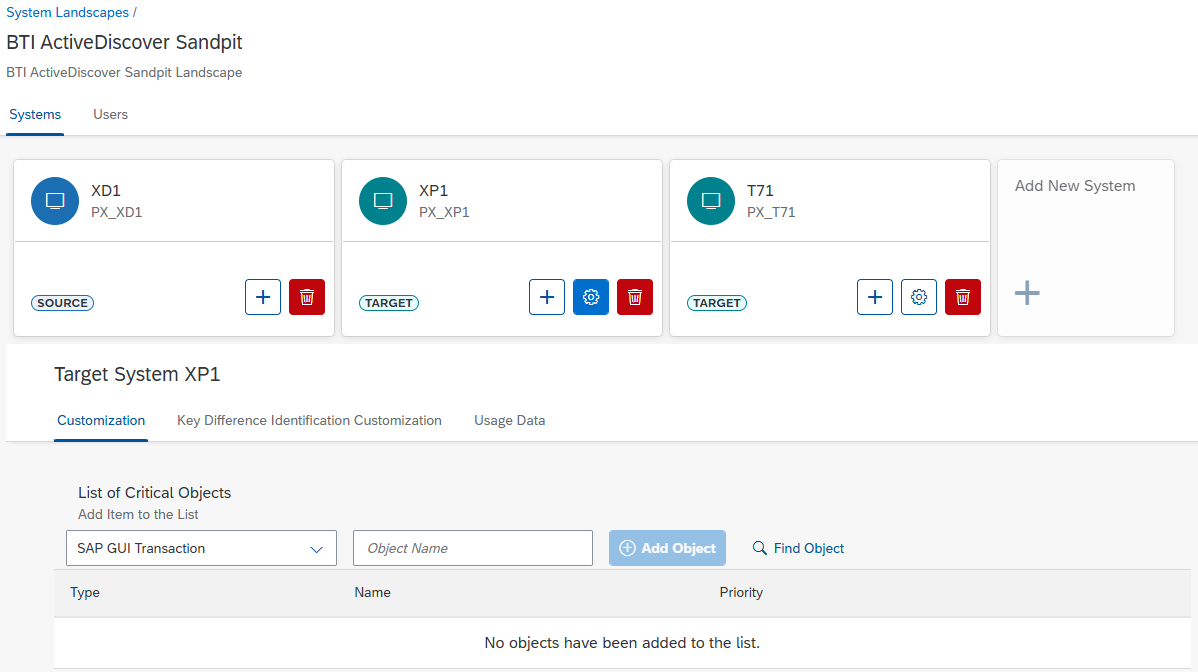Click the plus button on the XD1 card
Viewport: 1198px width, 672px height.
[263, 297]
